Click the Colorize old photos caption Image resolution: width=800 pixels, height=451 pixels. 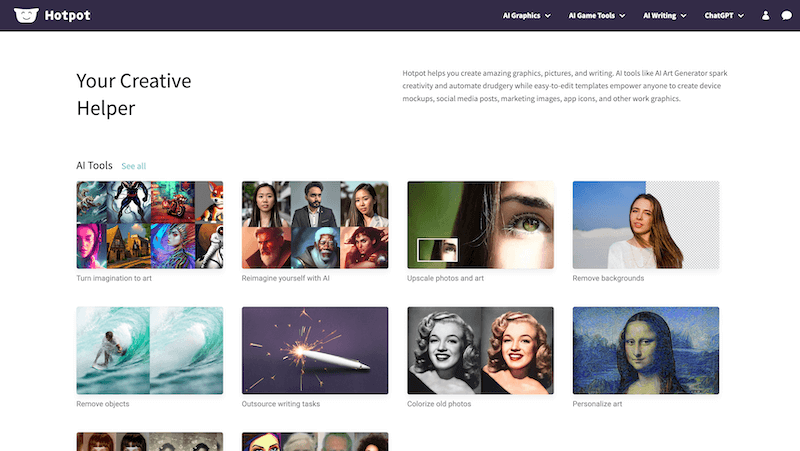(439, 404)
